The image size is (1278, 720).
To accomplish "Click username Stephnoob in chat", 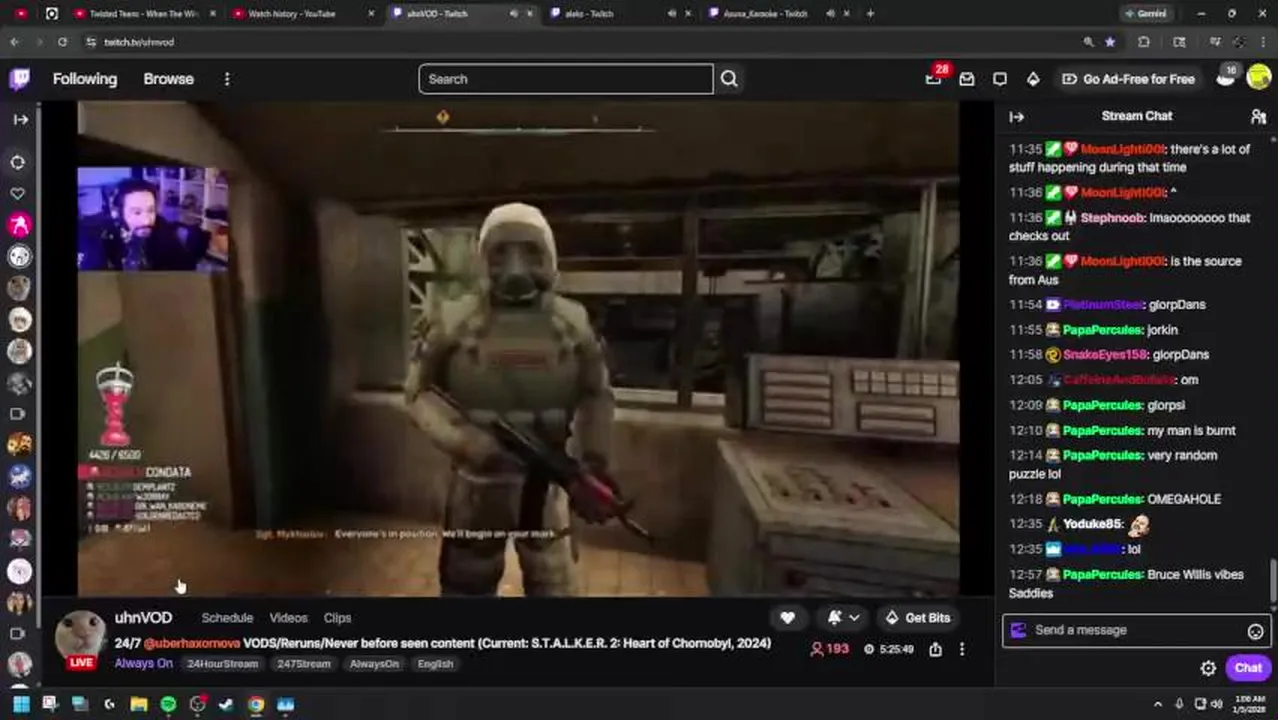I will point(1111,217).
